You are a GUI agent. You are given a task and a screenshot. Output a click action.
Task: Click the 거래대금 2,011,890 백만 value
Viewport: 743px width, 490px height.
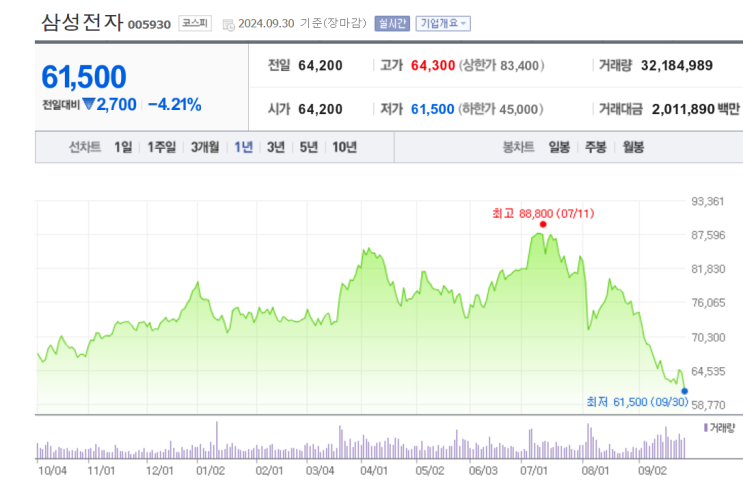pyautogui.click(x=696, y=109)
